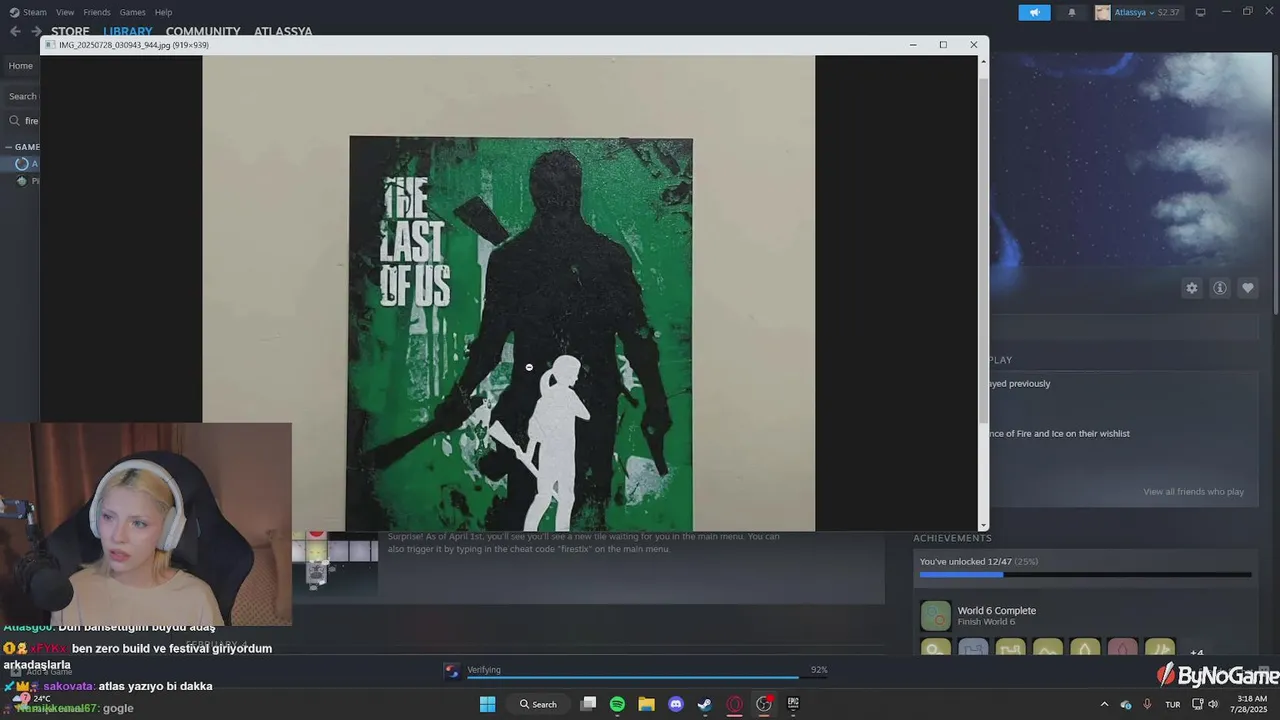Click View all friends who play
This screenshot has width=1280, height=720.
pos(1193,492)
